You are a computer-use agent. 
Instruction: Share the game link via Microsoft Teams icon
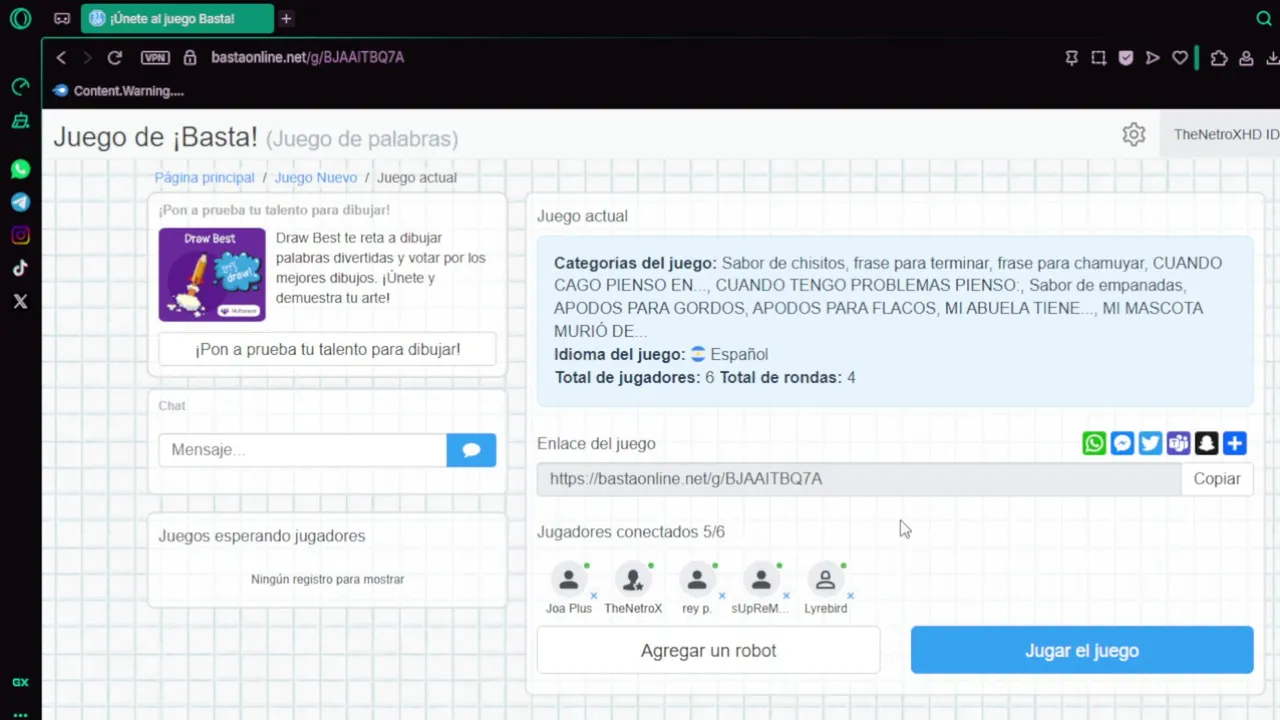tap(1178, 443)
